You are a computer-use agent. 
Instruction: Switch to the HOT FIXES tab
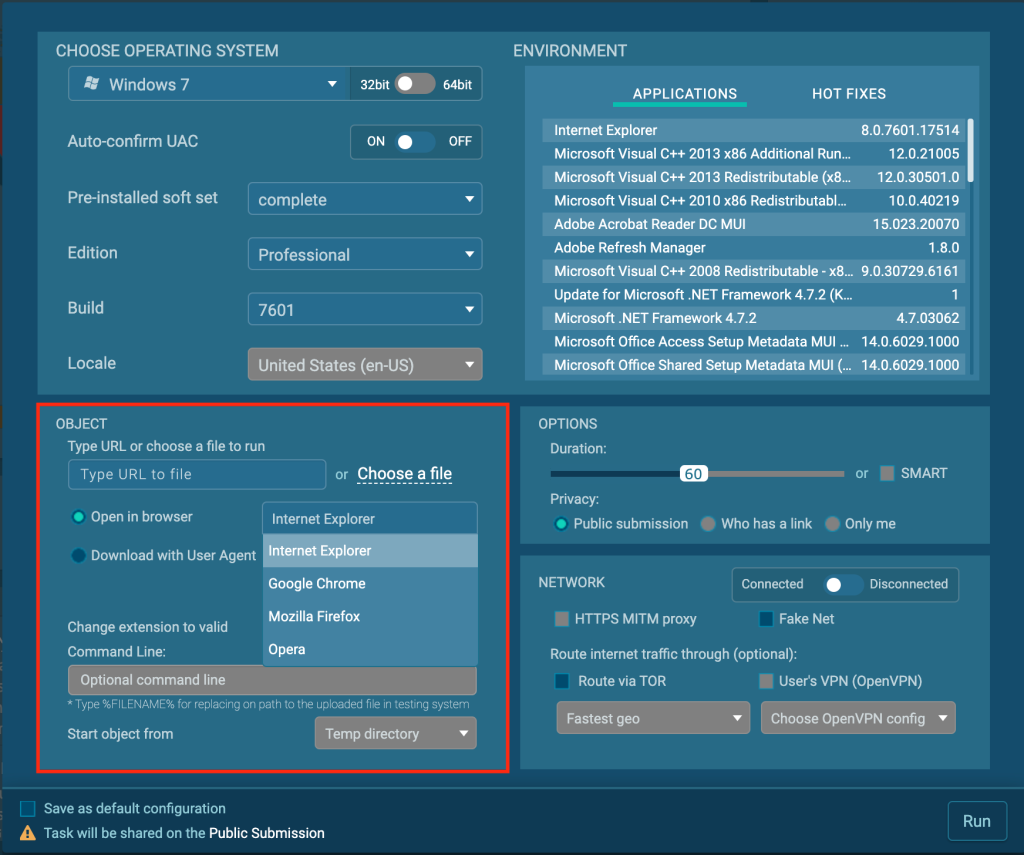point(848,94)
